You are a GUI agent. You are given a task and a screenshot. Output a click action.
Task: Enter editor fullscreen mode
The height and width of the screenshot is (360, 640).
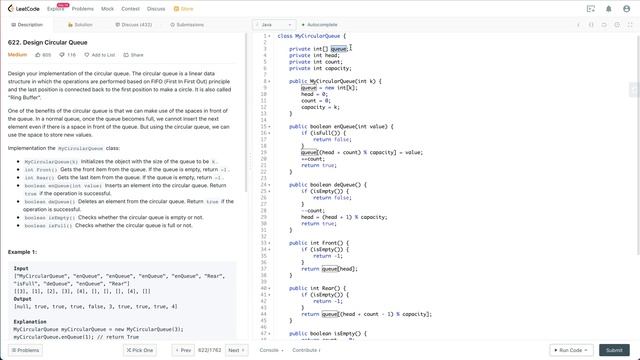point(630,25)
